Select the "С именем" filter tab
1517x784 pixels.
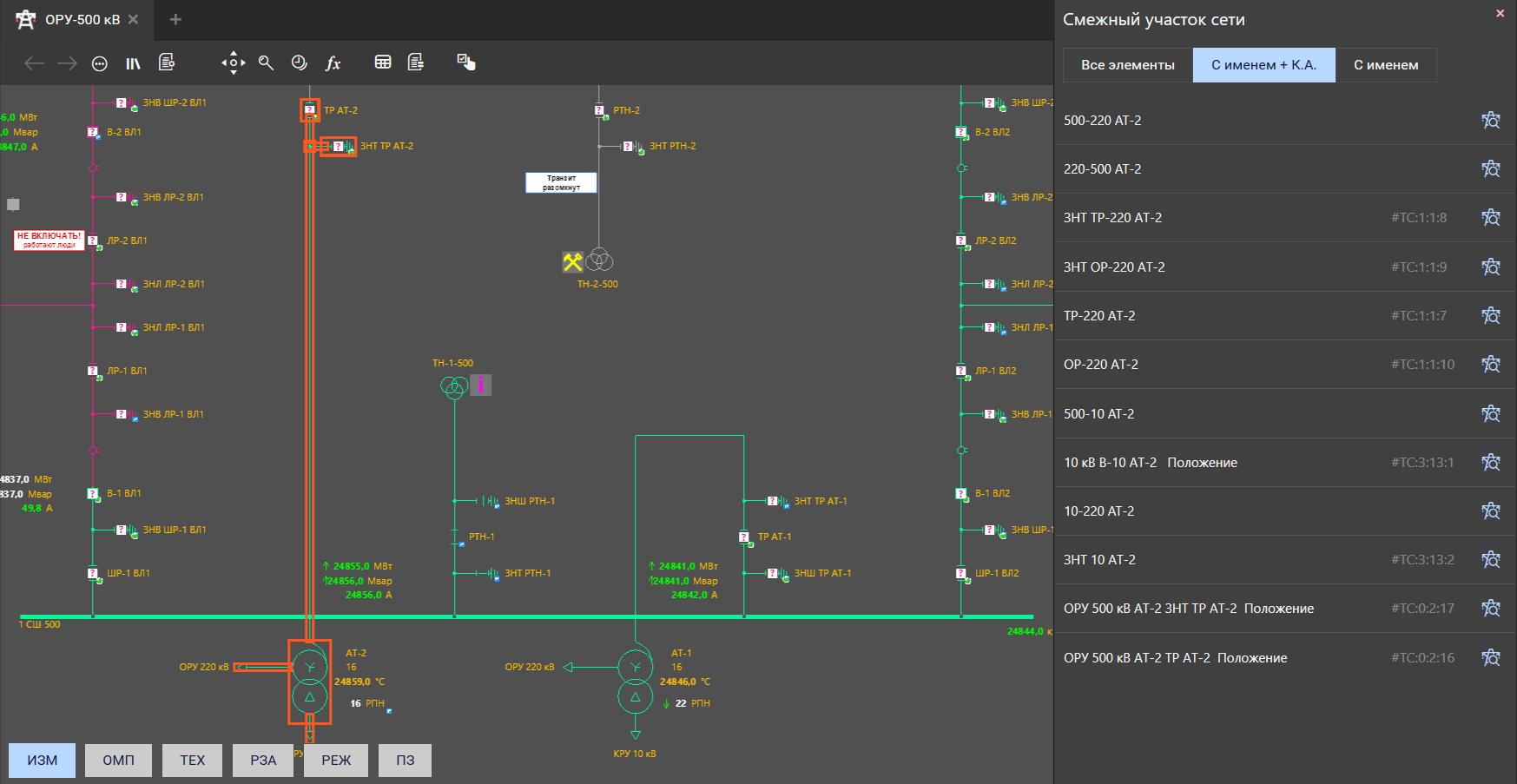(1386, 65)
